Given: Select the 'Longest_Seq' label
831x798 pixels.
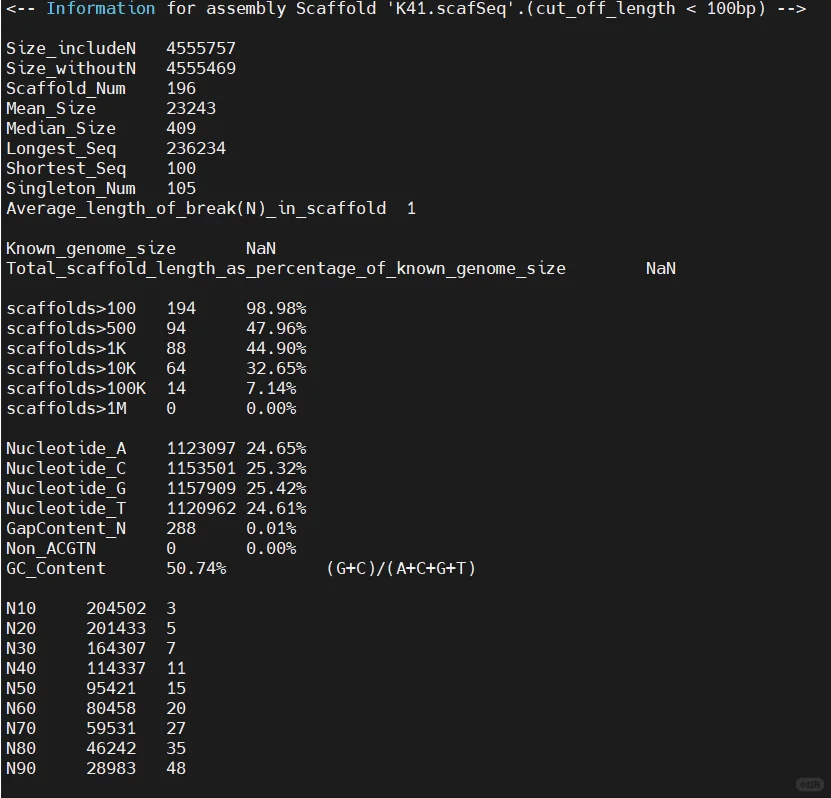Looking at the screenshot, I should tap(61, 148).
